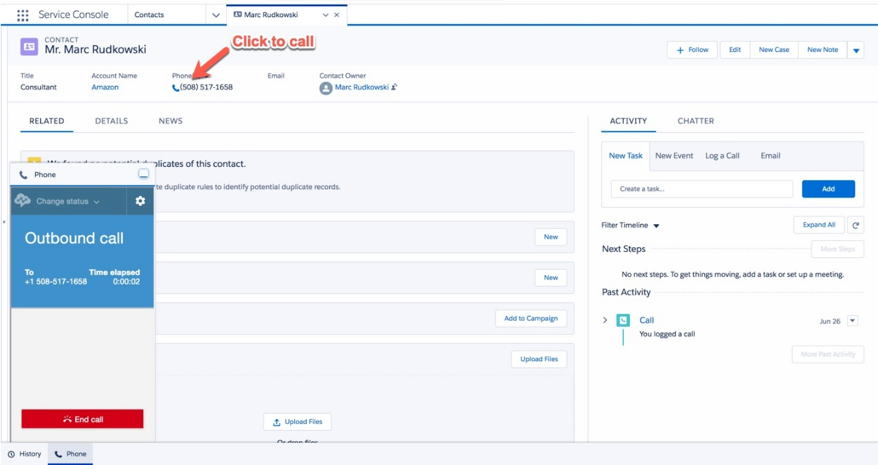This screenshot has width=878, height=465.
Task: Open the Contacts navigation dropdown
Action: 216,15
